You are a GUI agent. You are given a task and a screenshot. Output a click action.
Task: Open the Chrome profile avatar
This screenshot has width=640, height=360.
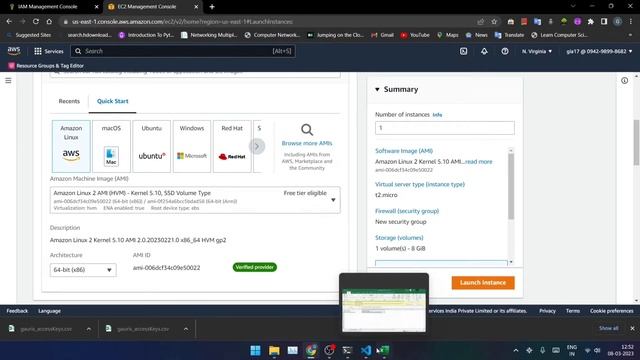[618, 22]
